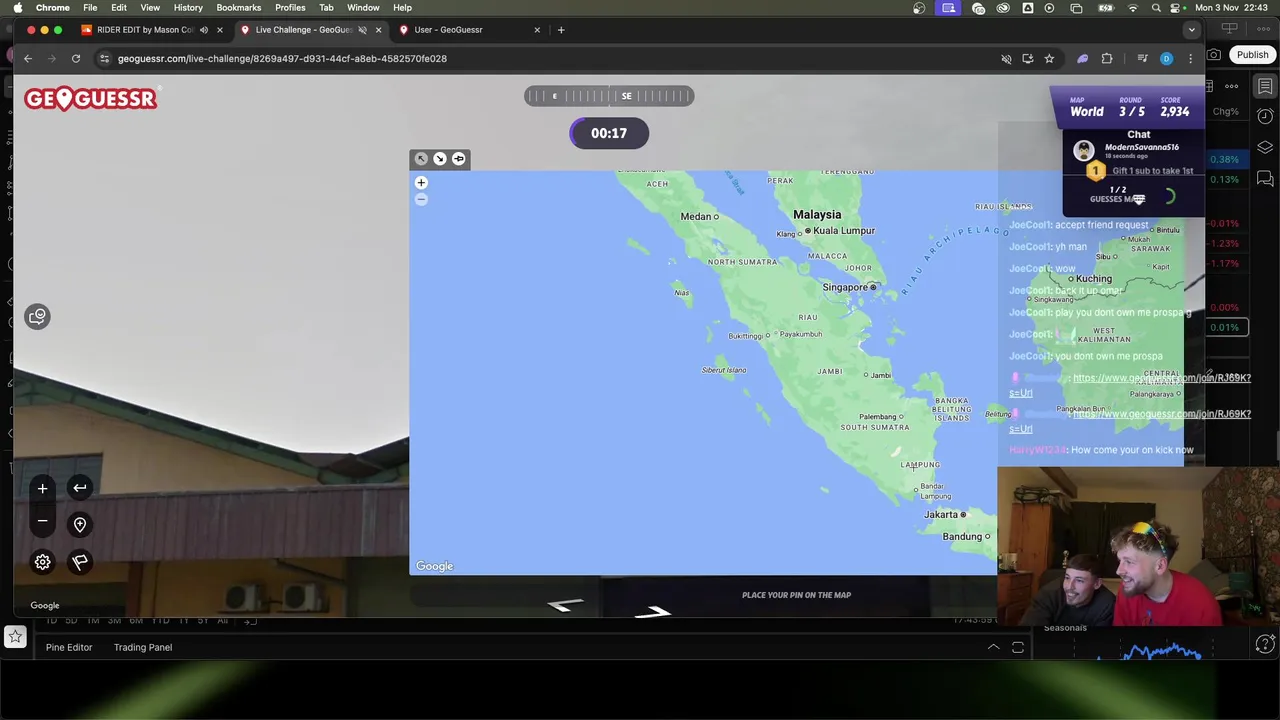Mute the RIDER EDIT tab audio
The image size is (1280, 720).
tap(204, 30)
